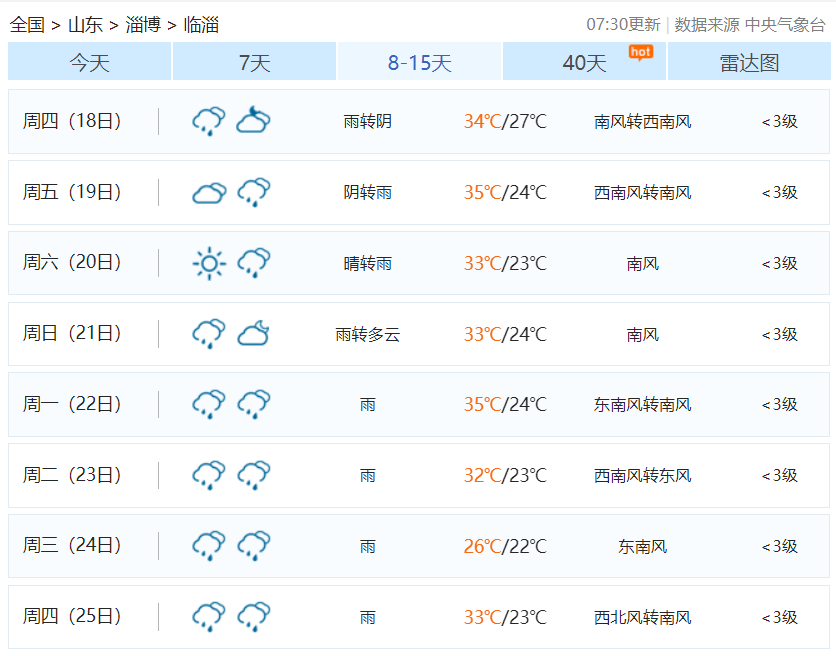836x656 pixels.
Task: Go to 淄博 breadcrumb link
Action: [x=143, y=25]
